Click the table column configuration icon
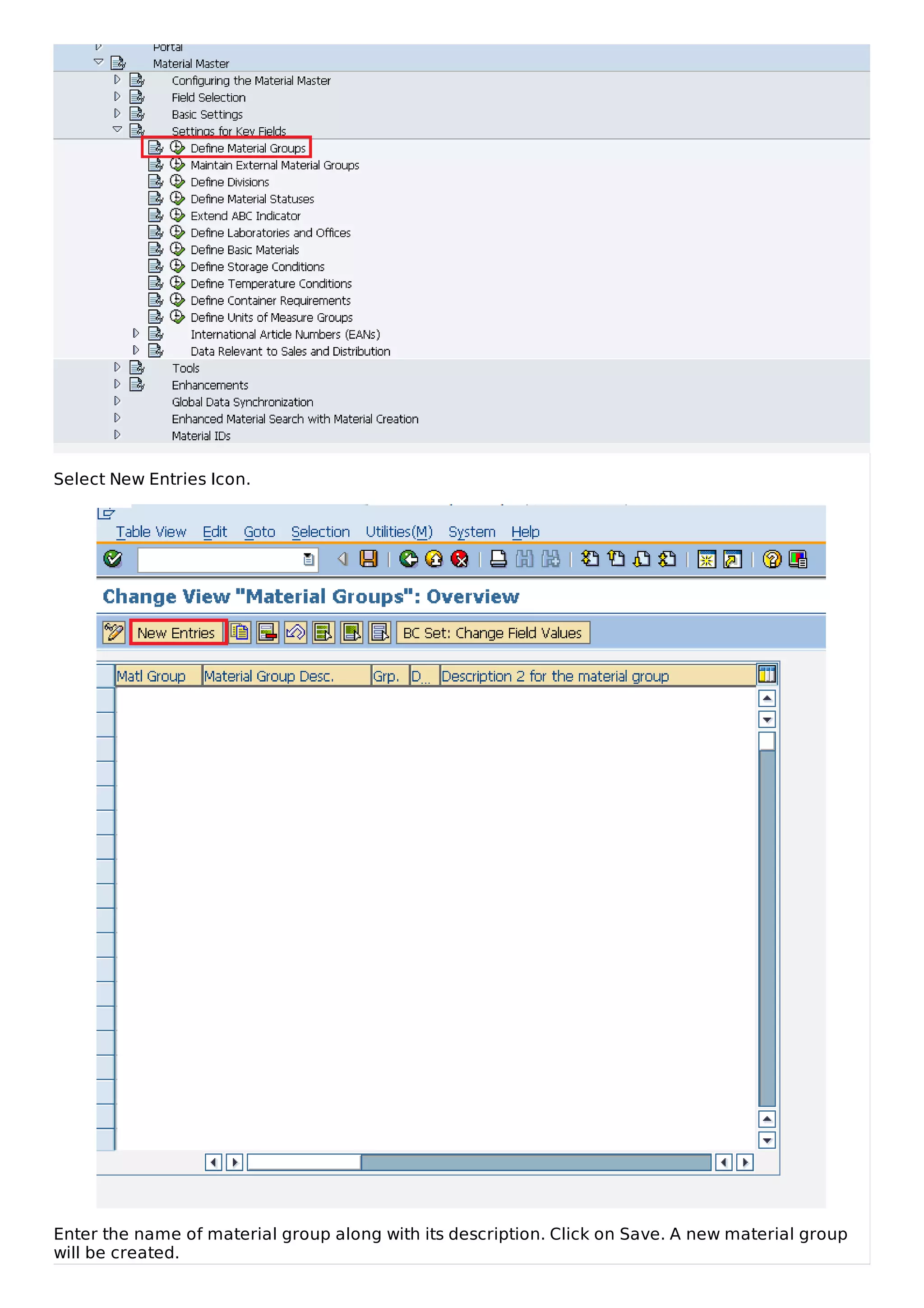This screenshot has height=1308, width=924. tap(767, 674)
